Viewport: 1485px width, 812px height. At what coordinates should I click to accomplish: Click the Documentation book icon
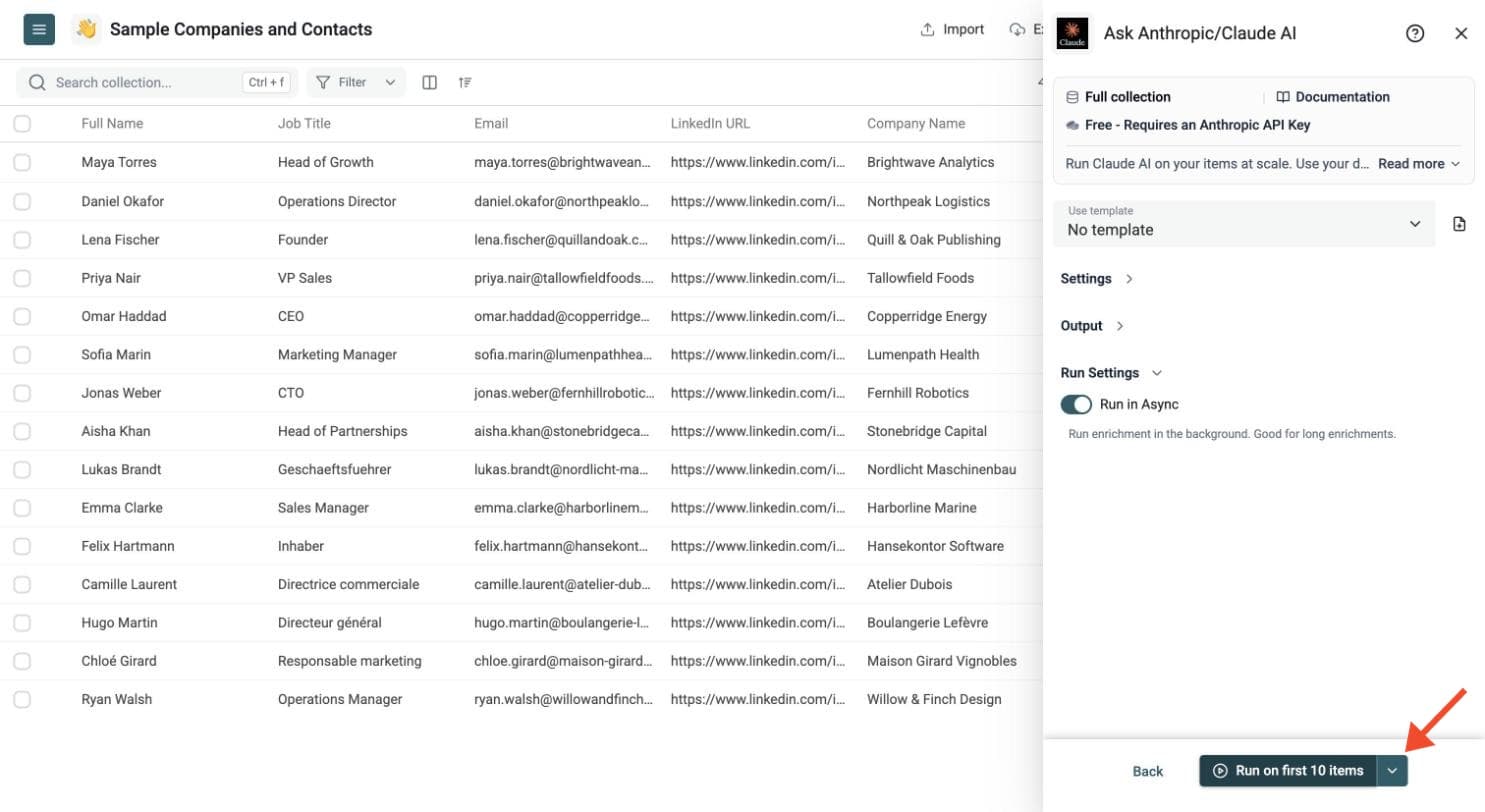[1283, 97]
